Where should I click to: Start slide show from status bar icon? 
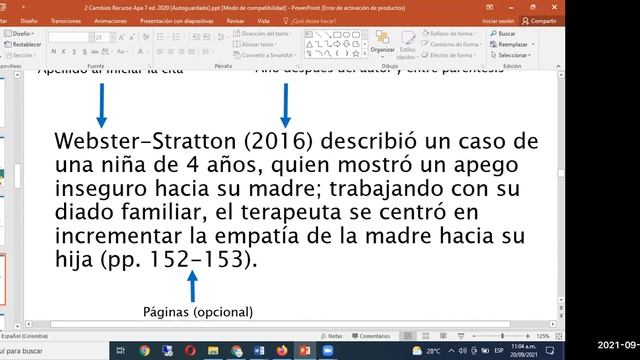[x=461, y=336]
